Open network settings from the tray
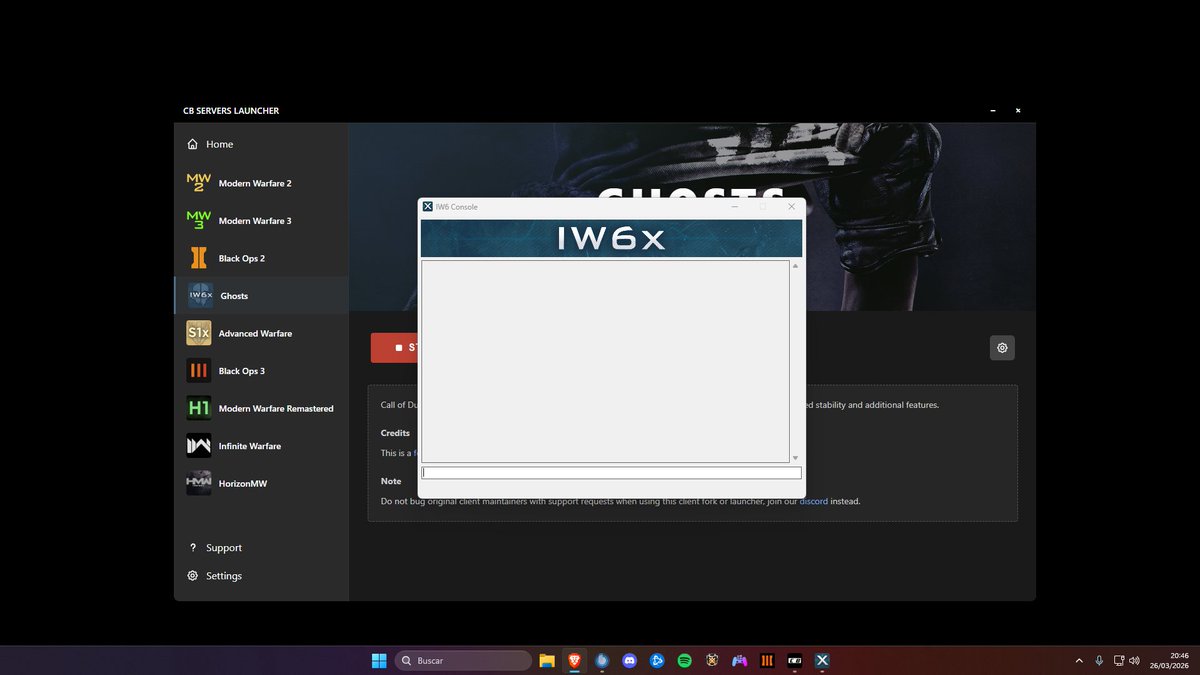 (x=1118, y=661)
